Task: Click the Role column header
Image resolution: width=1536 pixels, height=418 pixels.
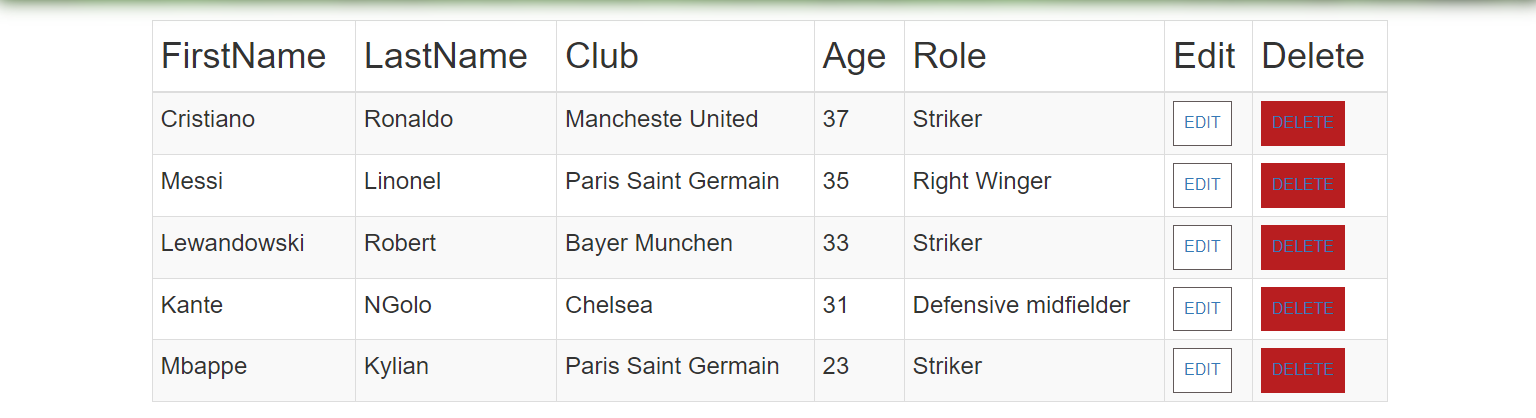Action: tap(949, 56)
